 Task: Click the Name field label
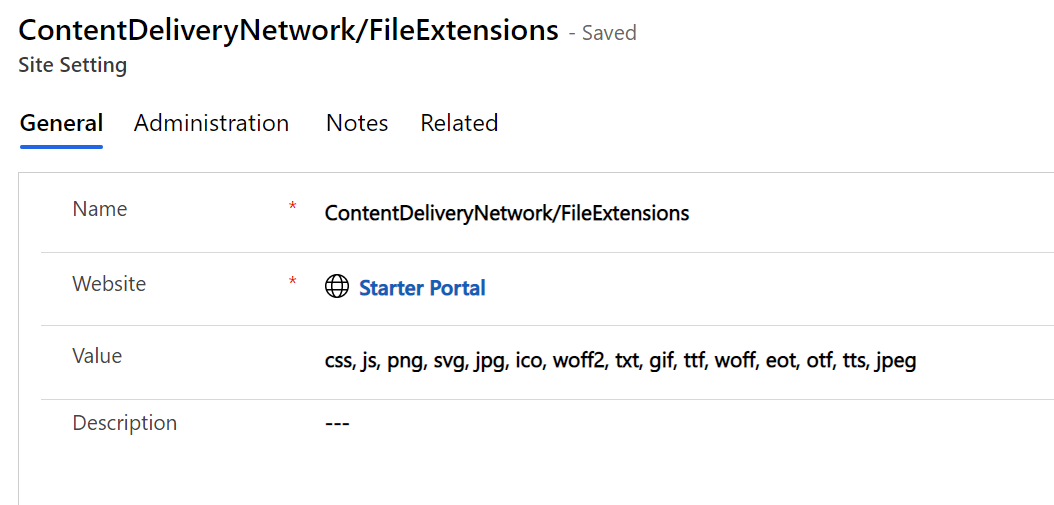click(100, 209)
